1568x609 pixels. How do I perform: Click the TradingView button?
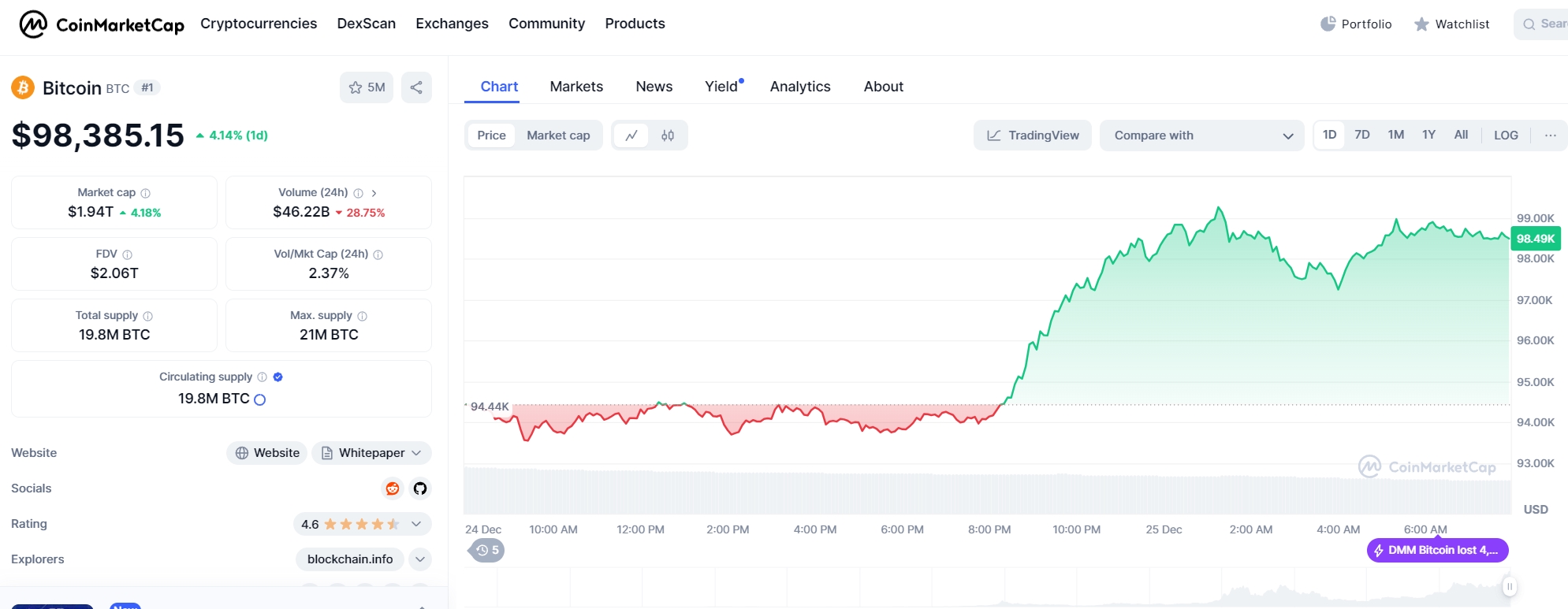(1032, 136)
